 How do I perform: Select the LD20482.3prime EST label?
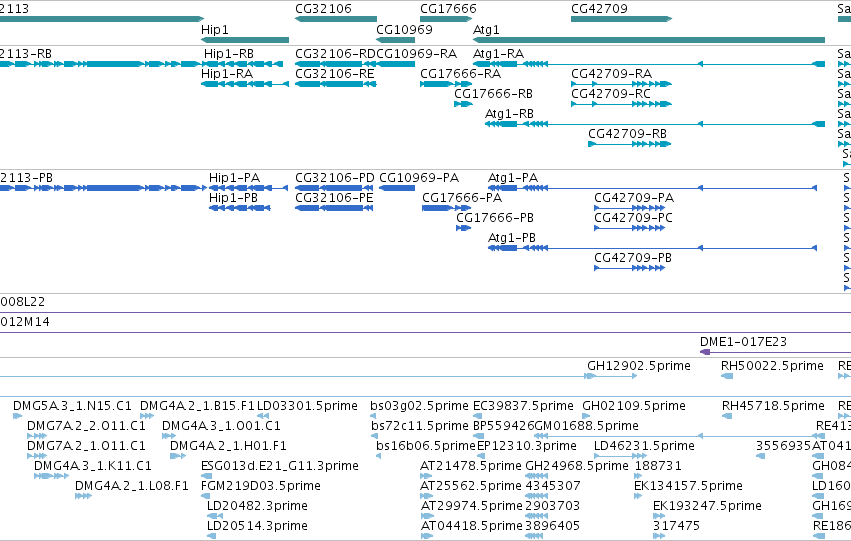(x=257, y=506)
